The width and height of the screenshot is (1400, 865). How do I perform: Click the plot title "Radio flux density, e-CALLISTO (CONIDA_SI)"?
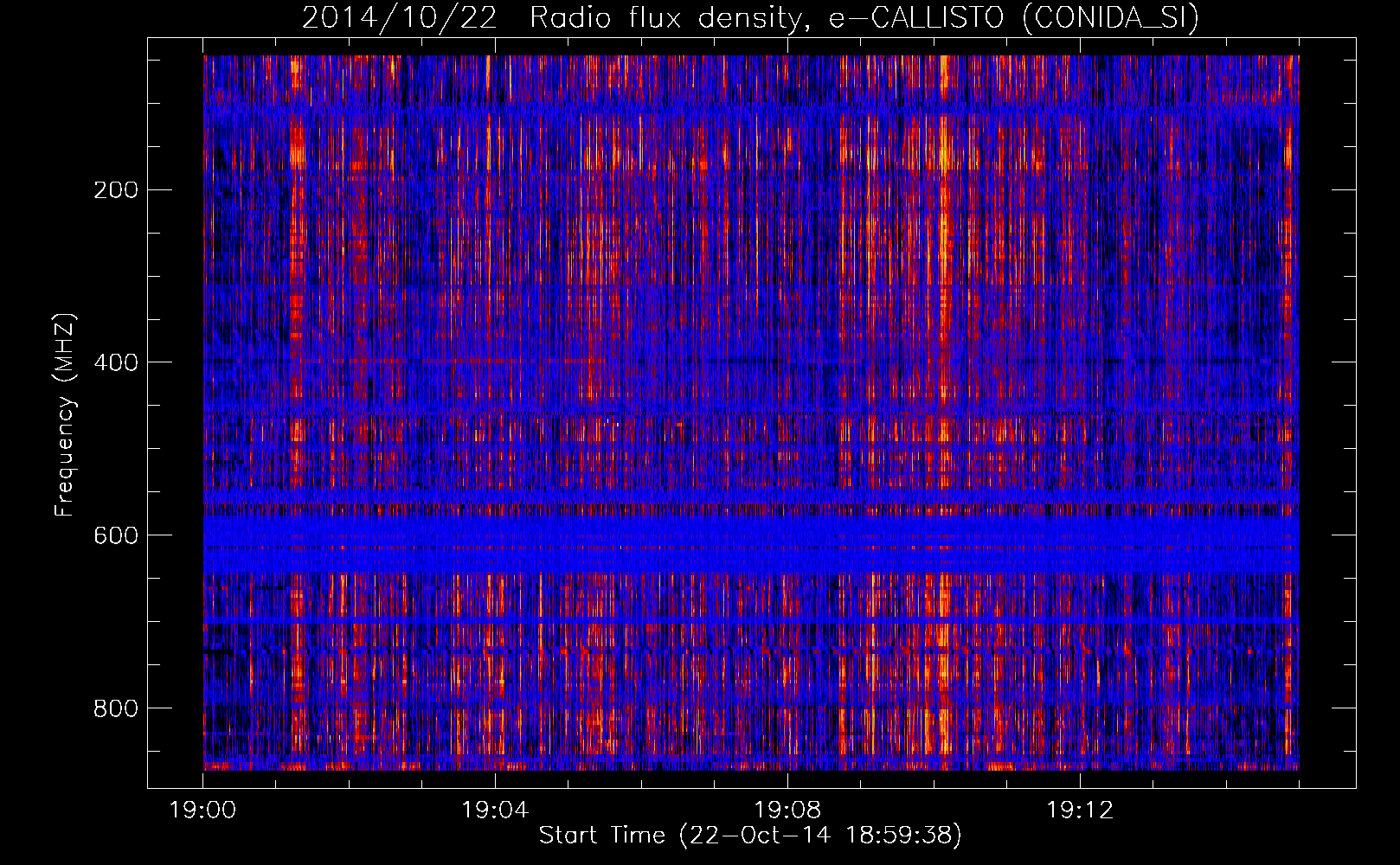tap(864, 17)
